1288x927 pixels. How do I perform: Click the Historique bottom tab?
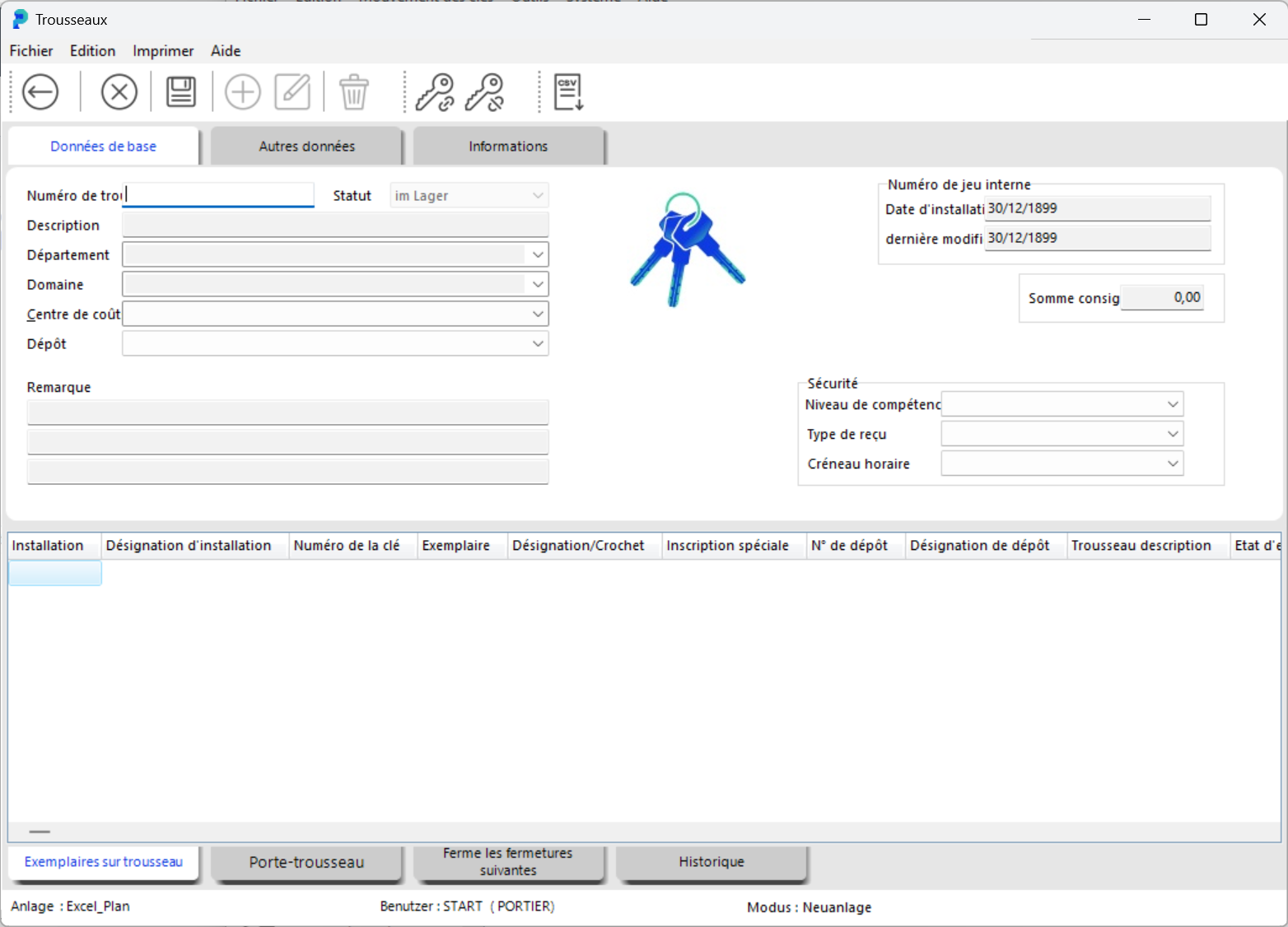coord(712,862)
